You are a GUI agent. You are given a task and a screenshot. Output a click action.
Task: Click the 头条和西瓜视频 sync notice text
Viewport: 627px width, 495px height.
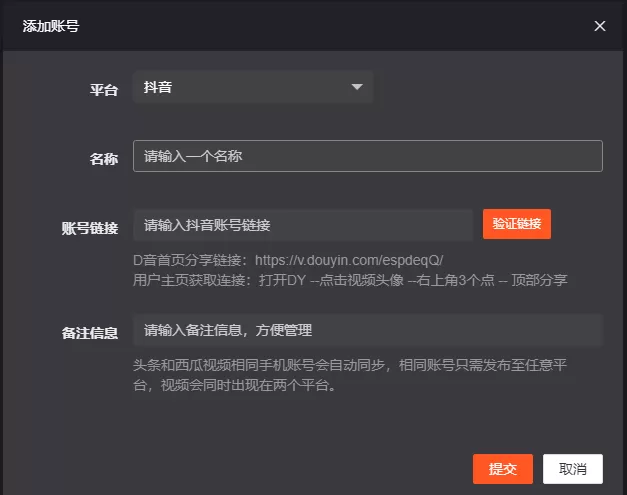click(x=355, y=374)
